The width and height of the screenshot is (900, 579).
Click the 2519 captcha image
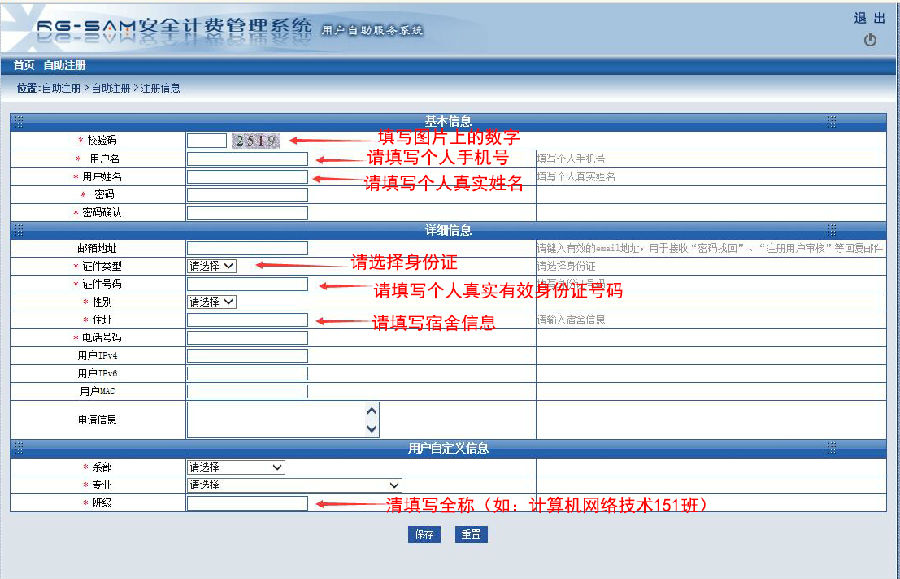pyautogui.click(x=255, y=141)
